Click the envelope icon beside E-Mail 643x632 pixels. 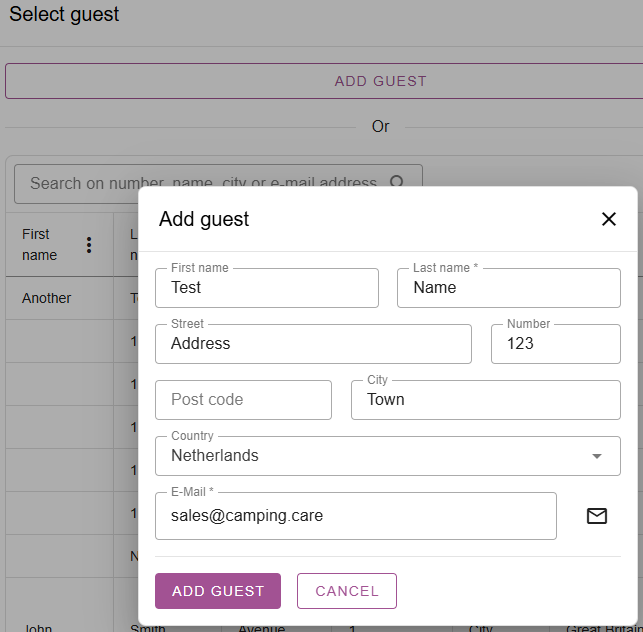(x=597, y=516)
